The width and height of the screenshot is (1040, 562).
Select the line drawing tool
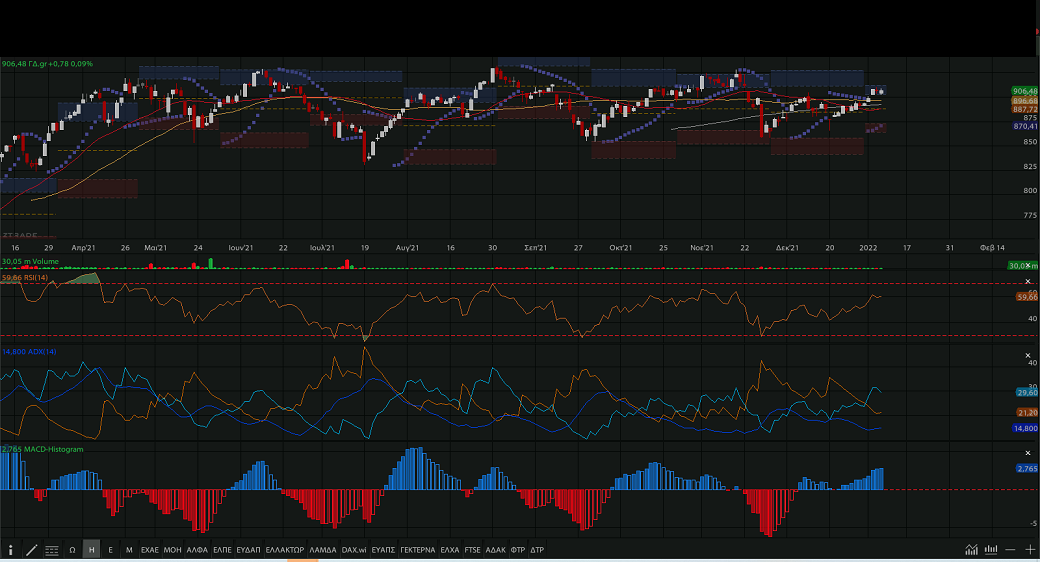[31, 550]
